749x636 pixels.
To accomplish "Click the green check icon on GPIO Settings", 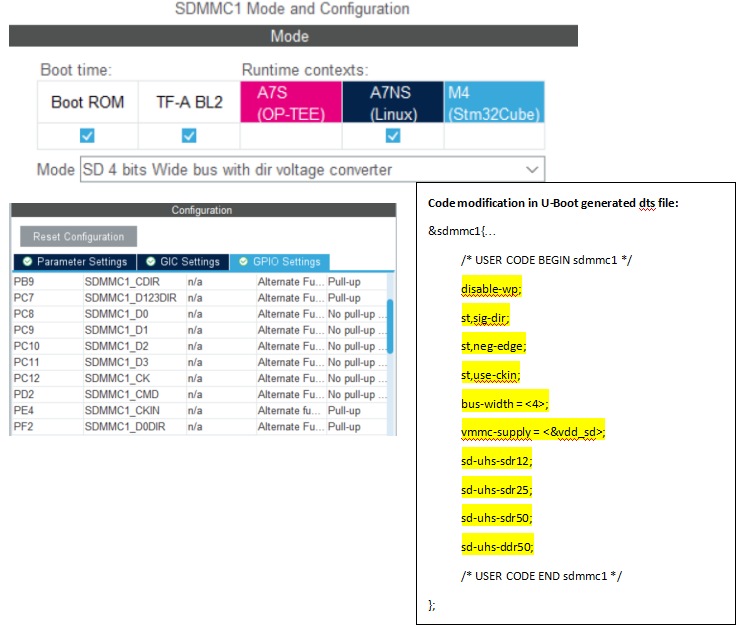I will pyautogui.click(x=243, y=262).
